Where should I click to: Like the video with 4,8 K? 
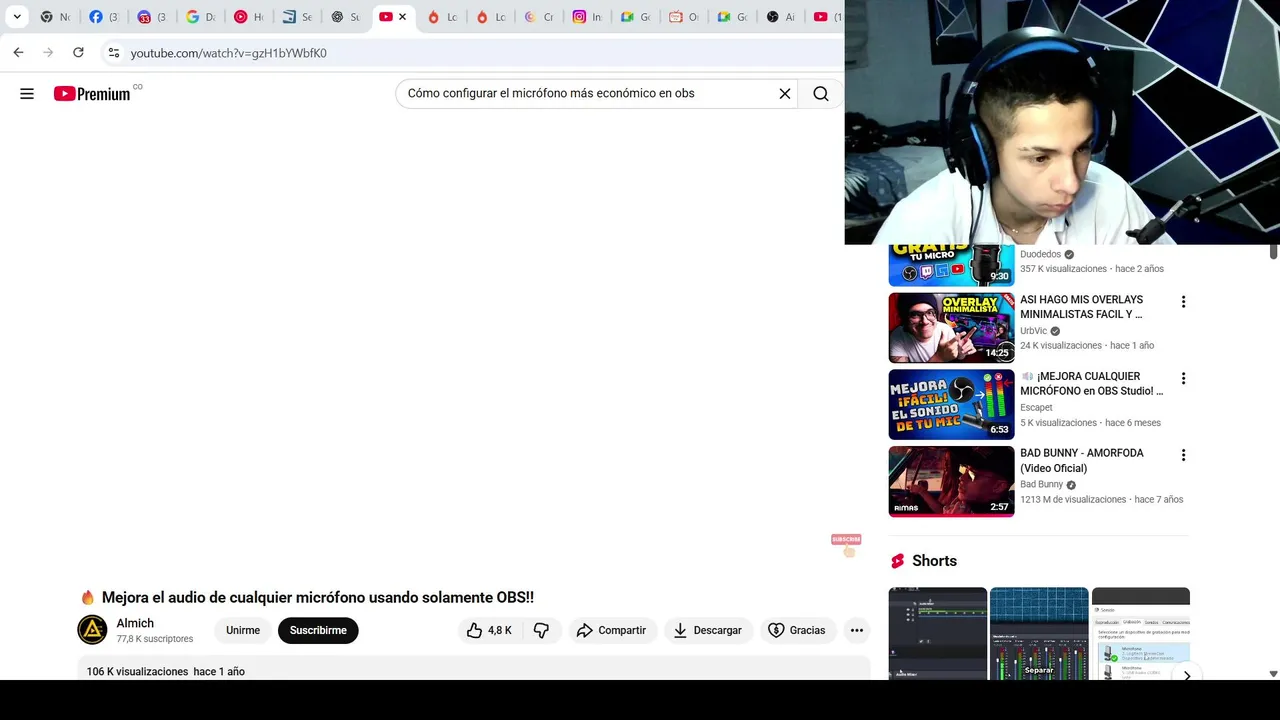(490, 630)
